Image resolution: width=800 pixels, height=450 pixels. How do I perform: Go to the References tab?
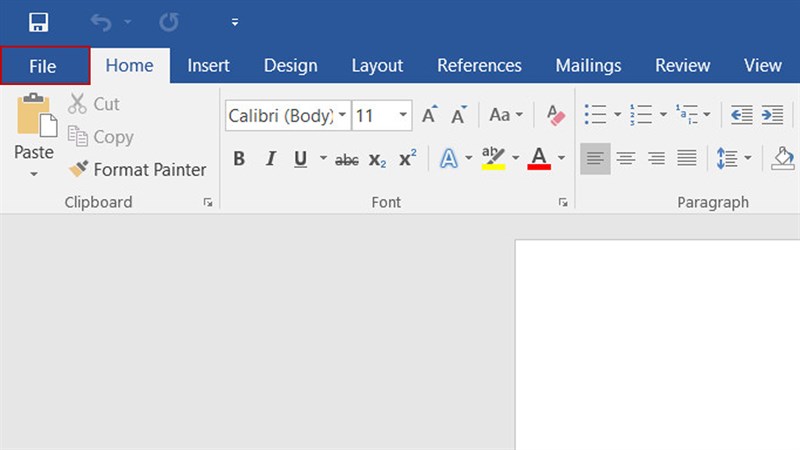tap(479, 66)
